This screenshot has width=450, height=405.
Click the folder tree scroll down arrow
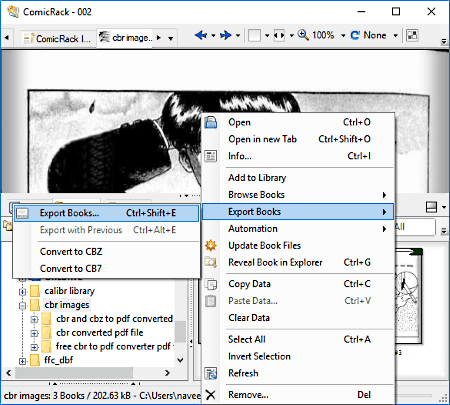coord(180,360)
